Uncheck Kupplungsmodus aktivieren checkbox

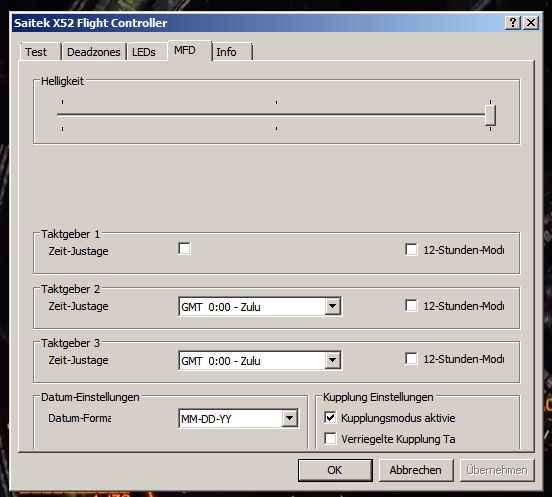coord(330,417)
